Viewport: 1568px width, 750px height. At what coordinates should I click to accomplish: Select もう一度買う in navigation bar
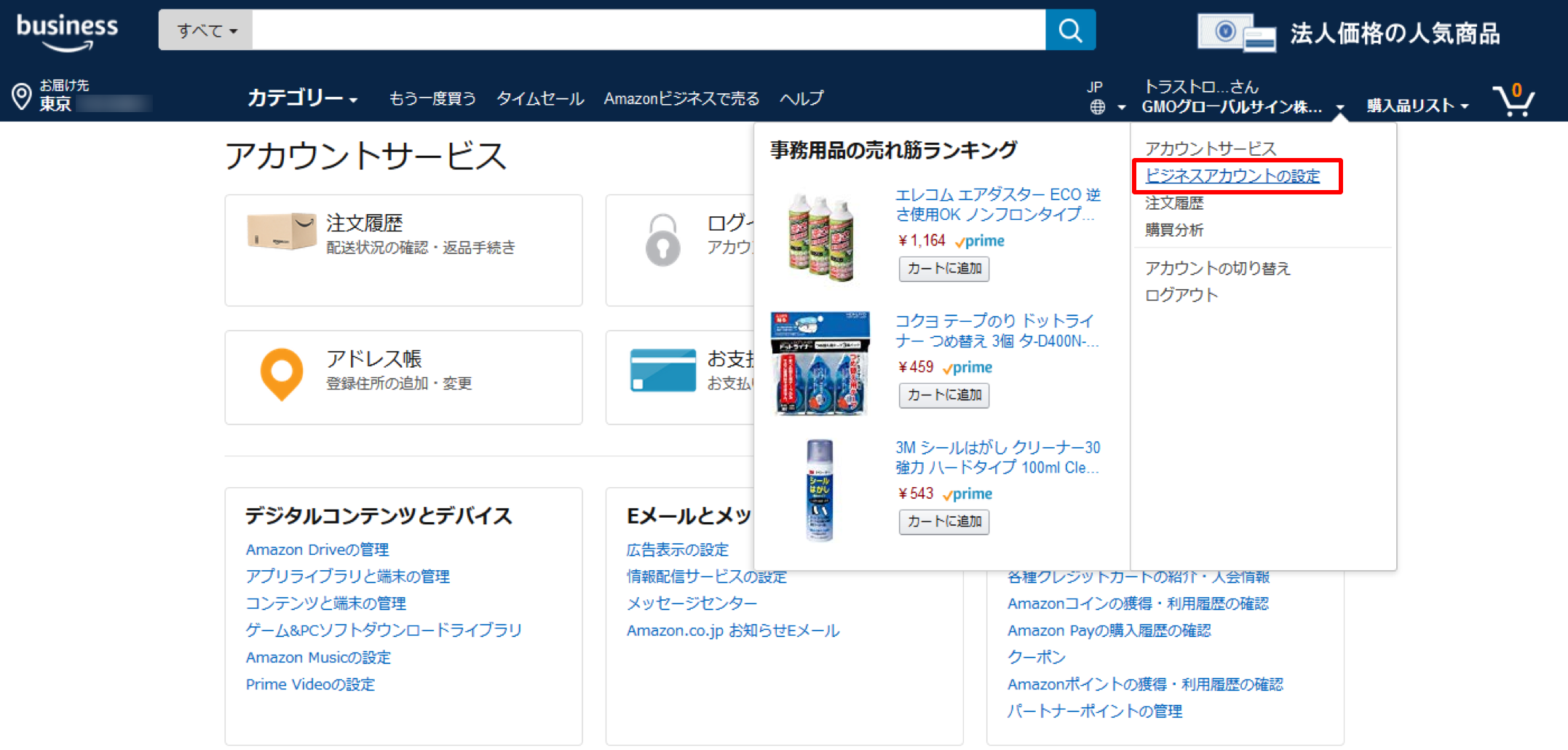tap(432, 98)
